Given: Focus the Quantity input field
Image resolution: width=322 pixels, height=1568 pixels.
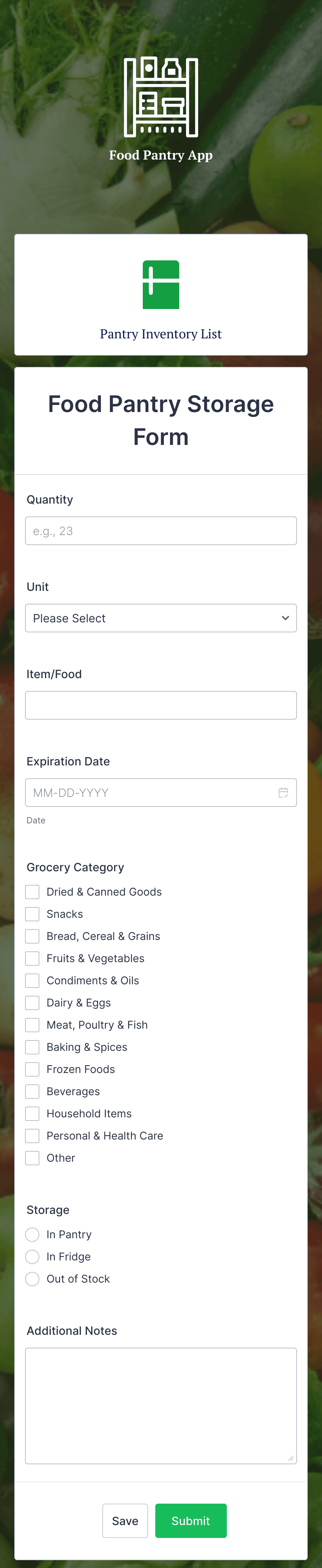Looking at the screenshot, I should point(161,531).
